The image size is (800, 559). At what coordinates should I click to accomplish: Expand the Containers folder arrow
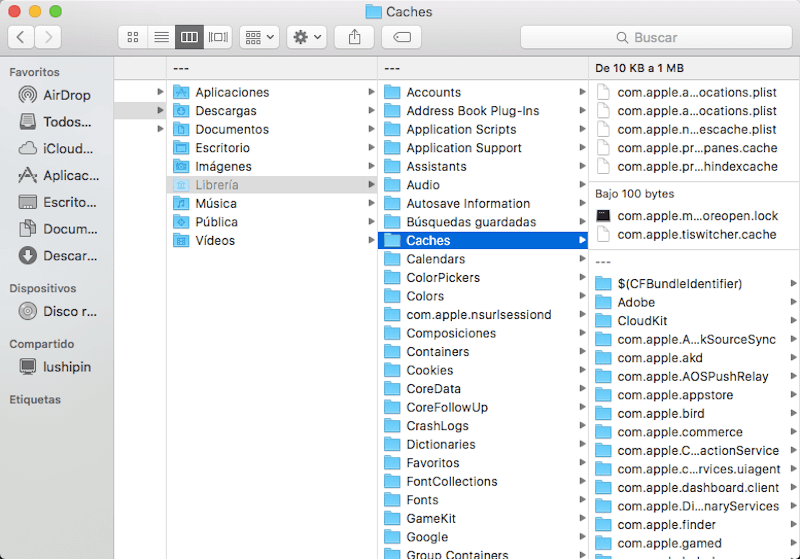(582, 351)
